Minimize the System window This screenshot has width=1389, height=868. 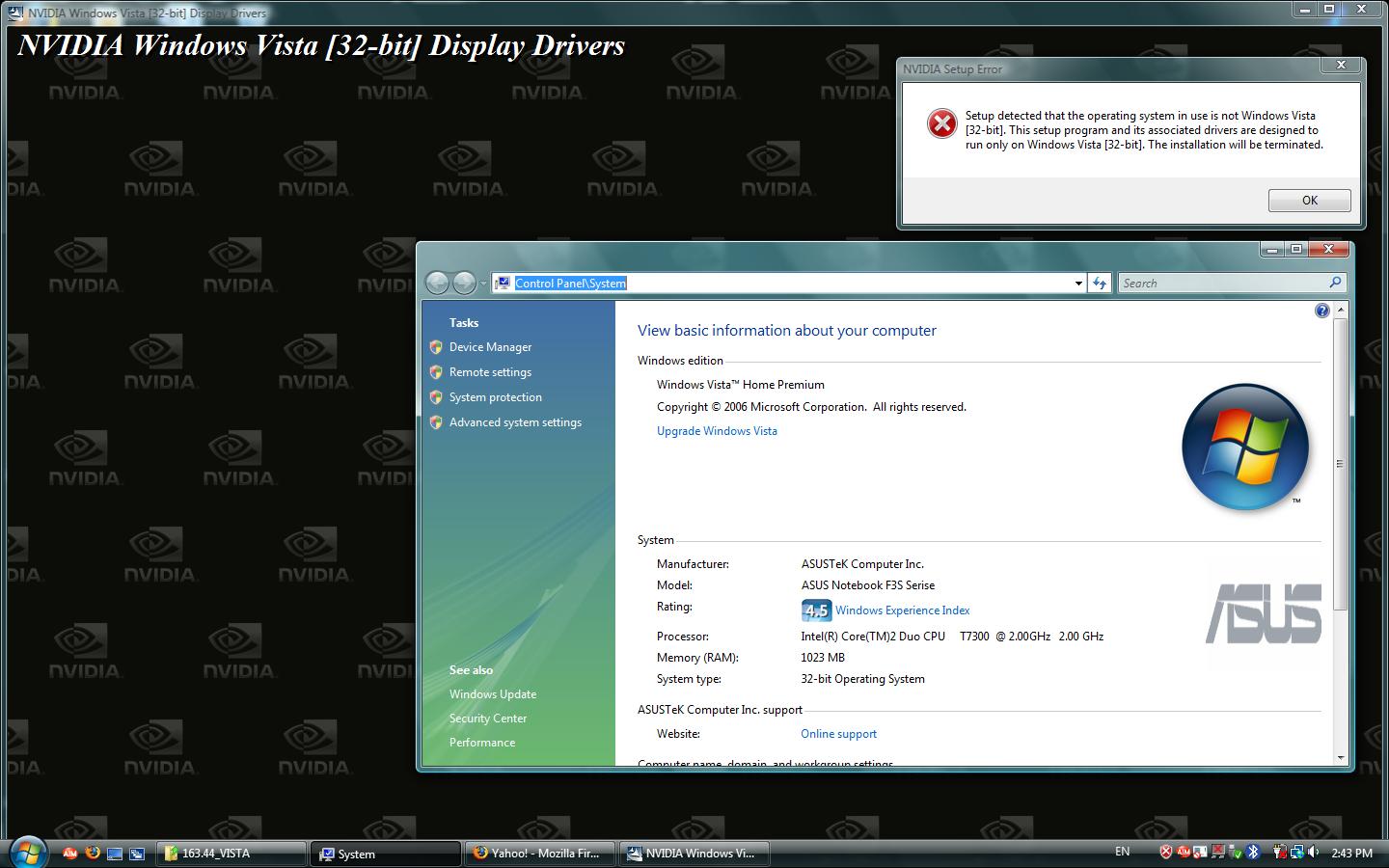pyautogui.click(x=1272, y=249)
